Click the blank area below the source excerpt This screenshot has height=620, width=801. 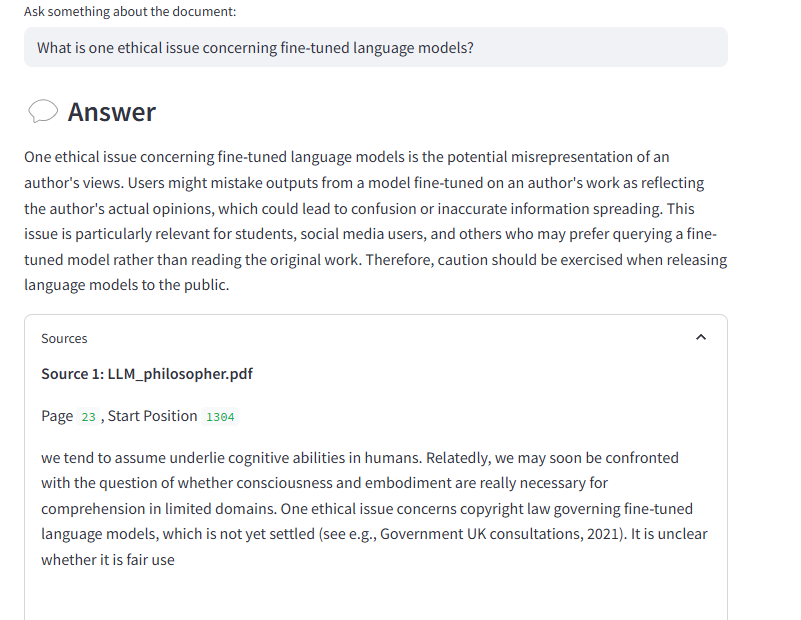(x=375, y=597)
